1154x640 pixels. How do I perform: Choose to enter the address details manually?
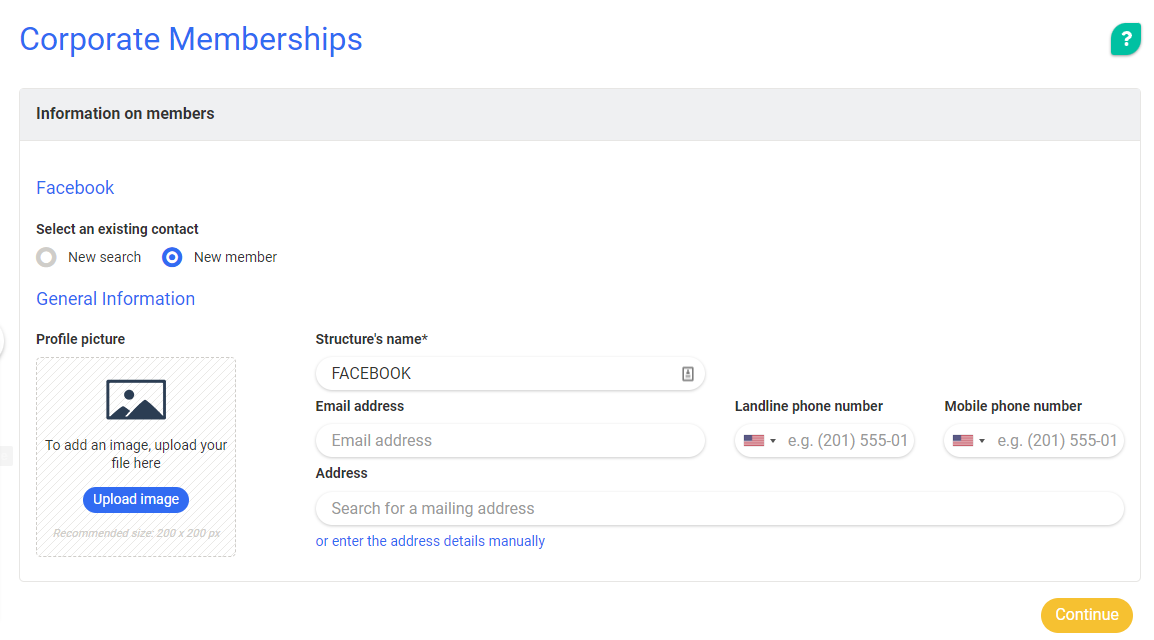pos(430,541)
